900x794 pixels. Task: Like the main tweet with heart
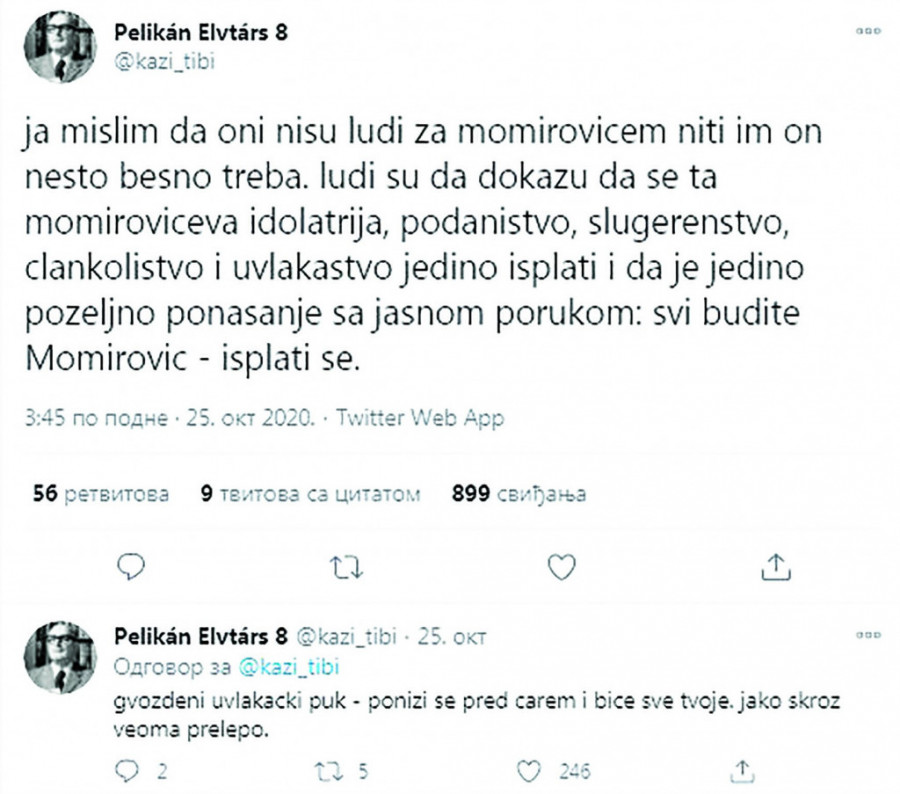[561, 566]
